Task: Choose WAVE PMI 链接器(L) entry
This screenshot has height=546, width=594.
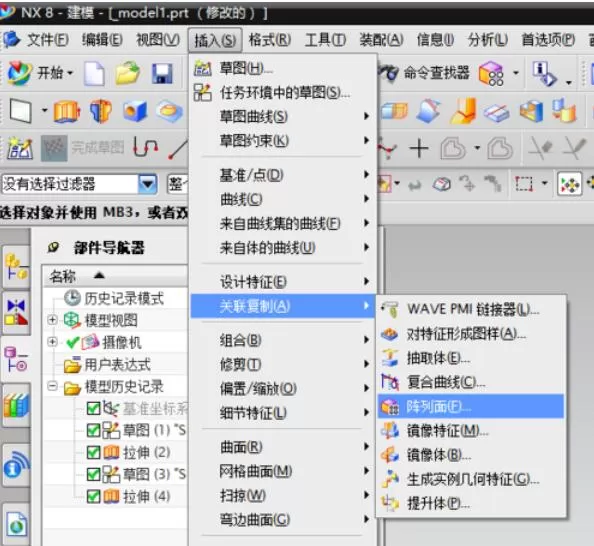Action: [471, 309]
